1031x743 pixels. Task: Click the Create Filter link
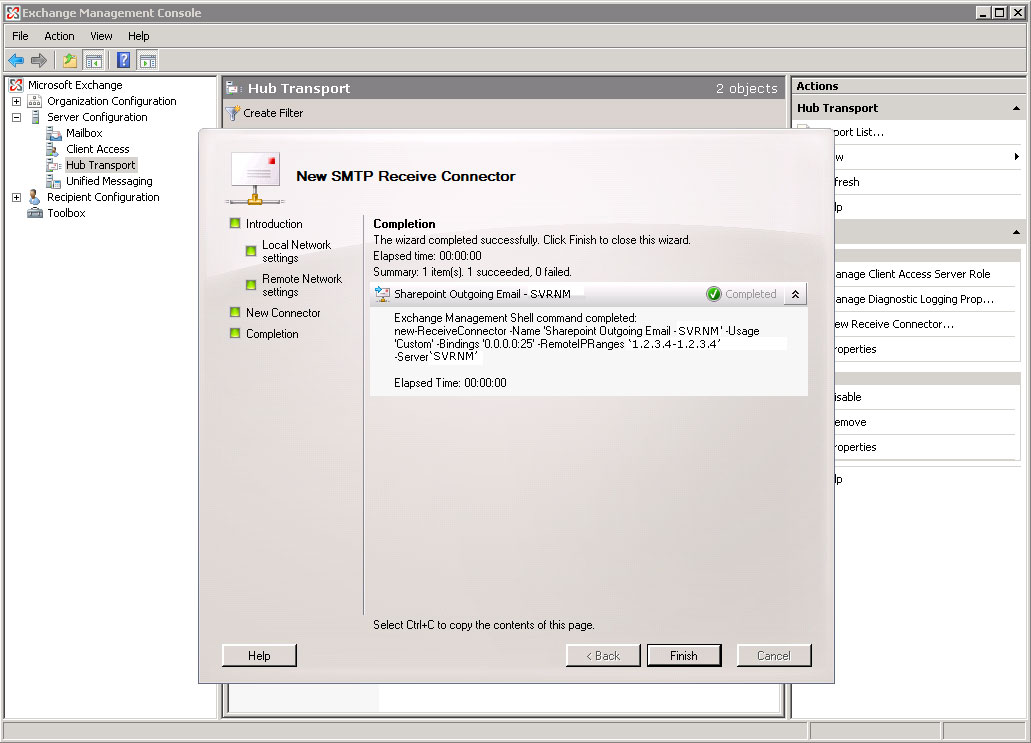[273, 113]
